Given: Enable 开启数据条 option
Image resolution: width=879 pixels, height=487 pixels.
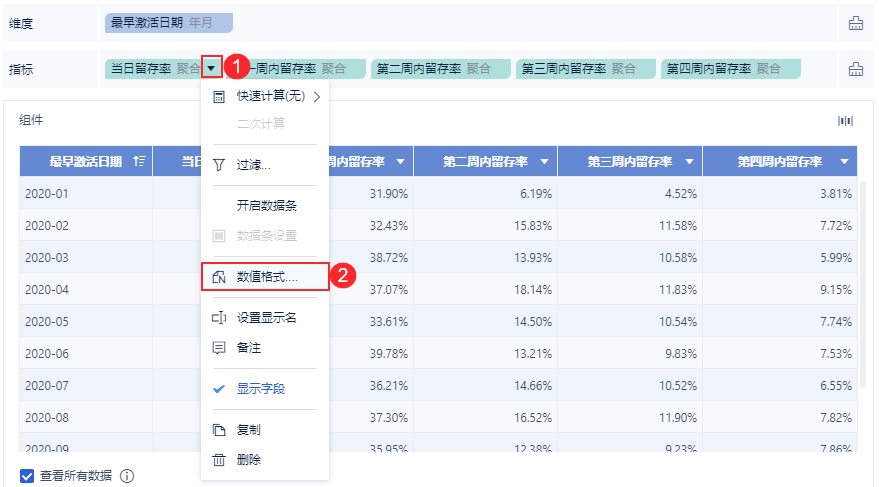Looking at the screenshot, I should click(266, 206).
